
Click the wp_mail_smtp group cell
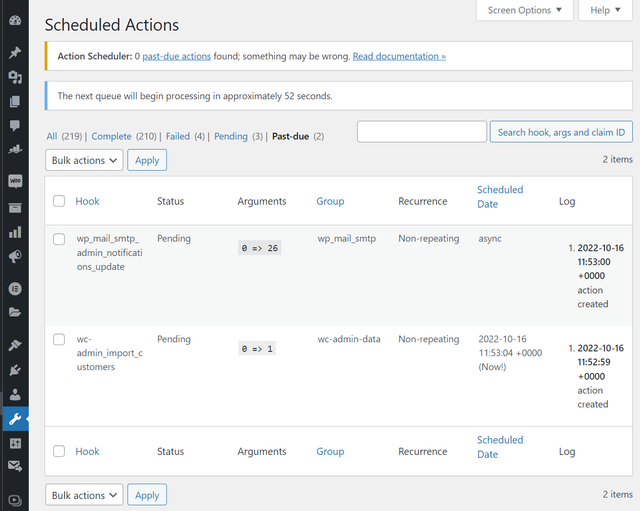347,239
